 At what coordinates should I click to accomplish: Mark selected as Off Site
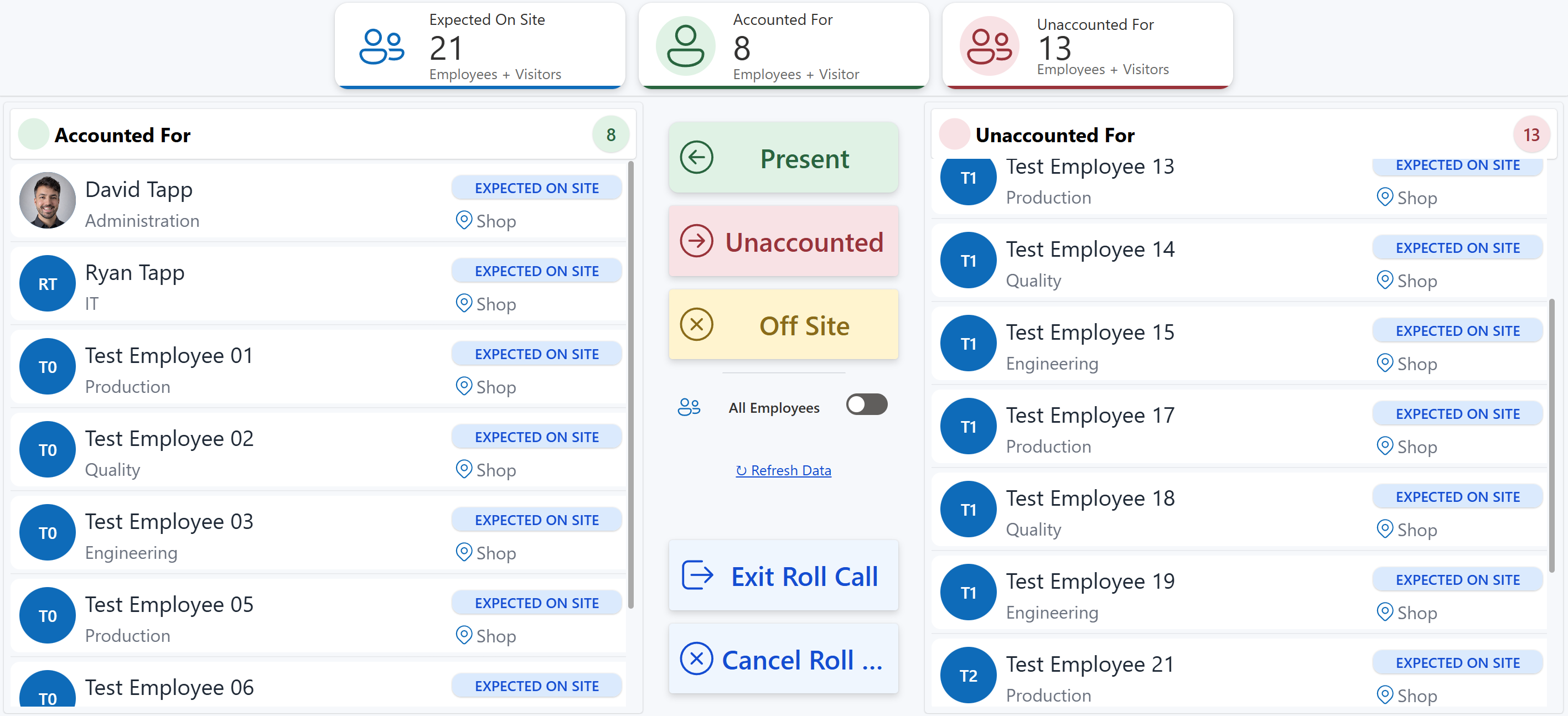tap(783, 325)
